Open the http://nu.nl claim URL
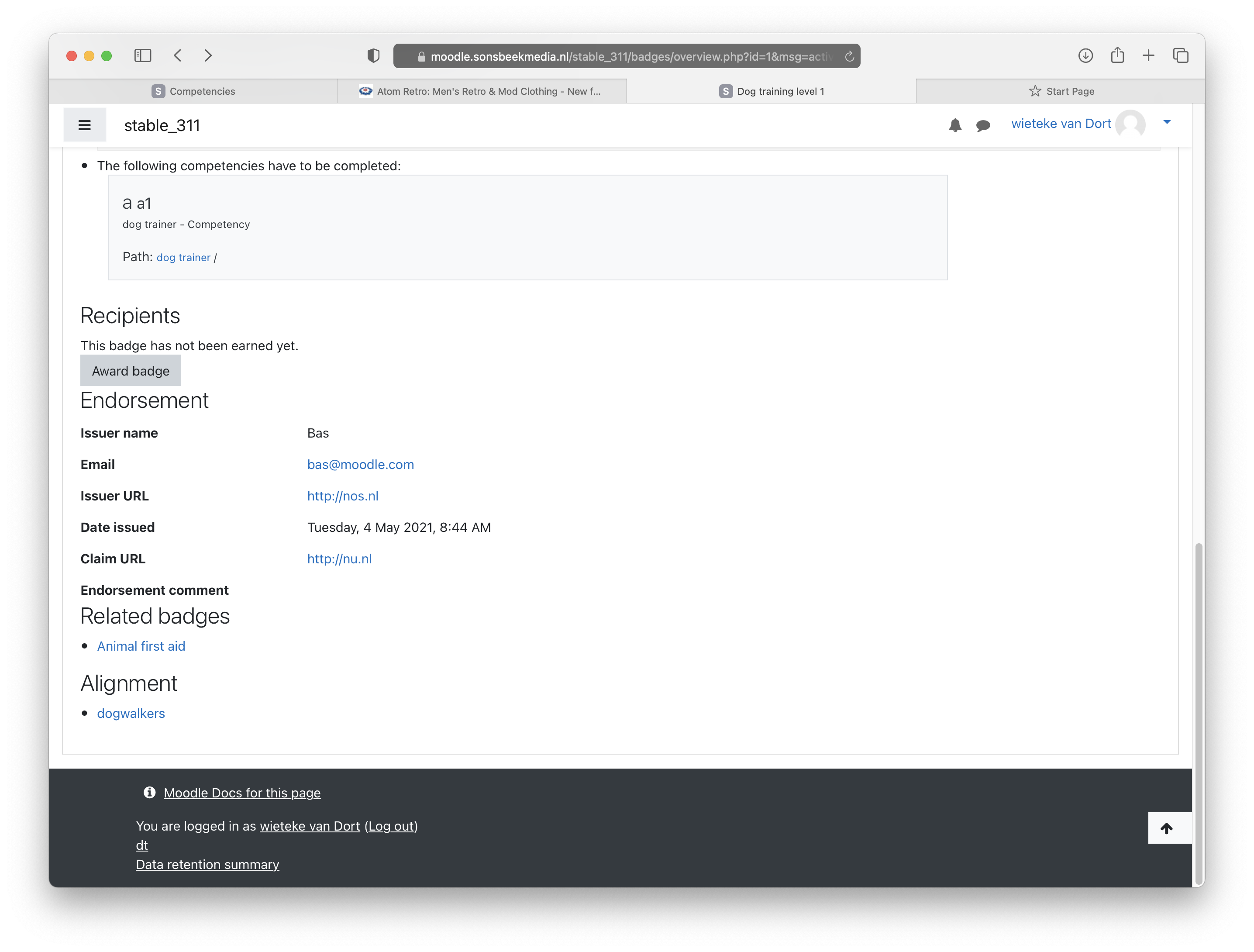This screenshot has width=1254, height=952. (x=339, y=559)
